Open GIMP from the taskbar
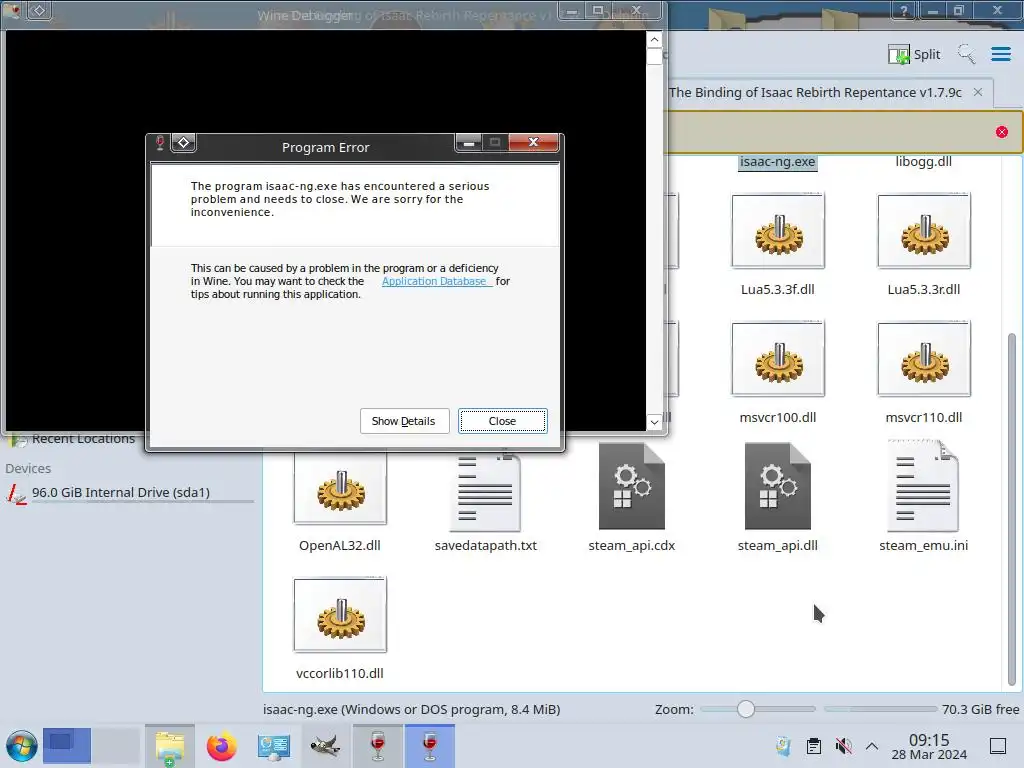Viewport: 1024px width, 768px height. (325, 746)
